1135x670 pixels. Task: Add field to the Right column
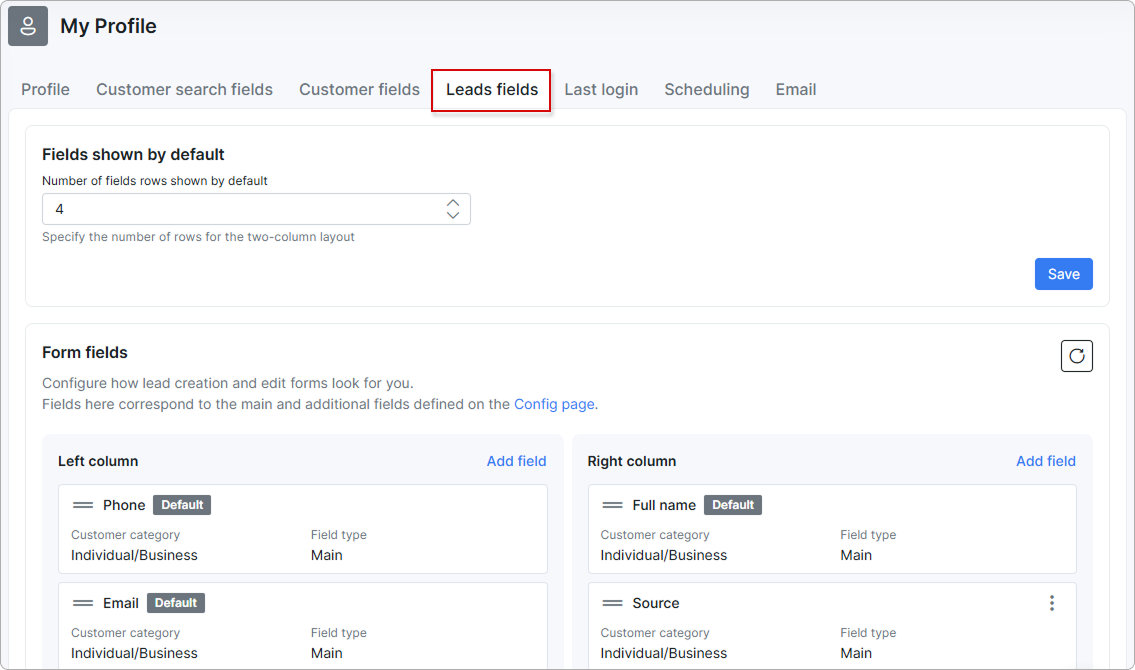1045,461
